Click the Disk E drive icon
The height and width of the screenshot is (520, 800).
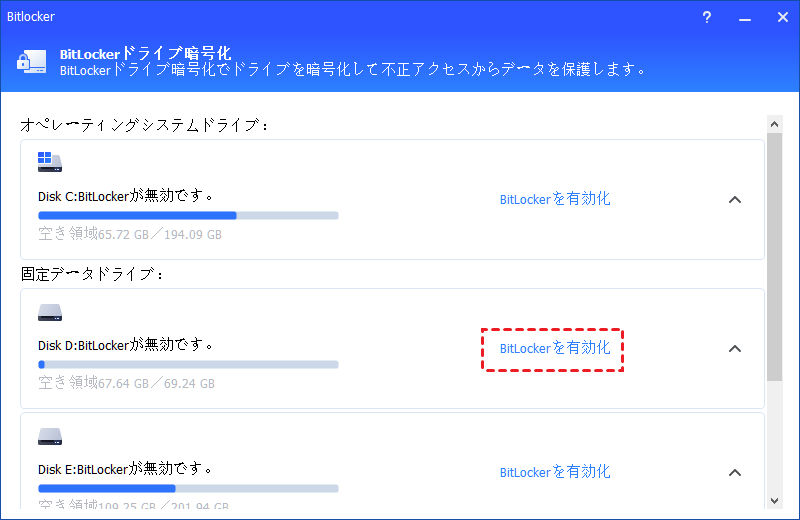[49, 436]
